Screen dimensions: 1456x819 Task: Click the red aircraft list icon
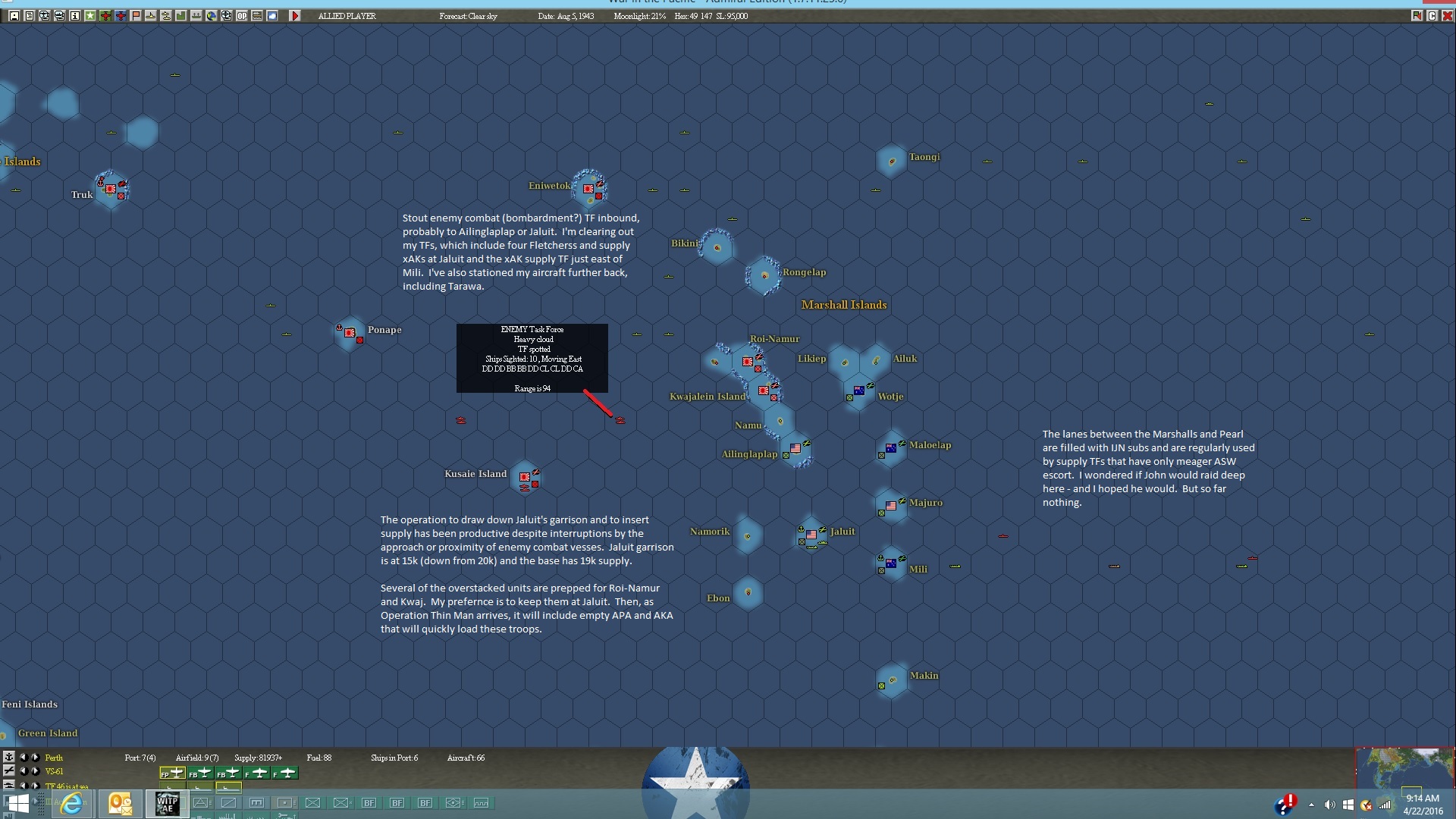coord(105,15)
